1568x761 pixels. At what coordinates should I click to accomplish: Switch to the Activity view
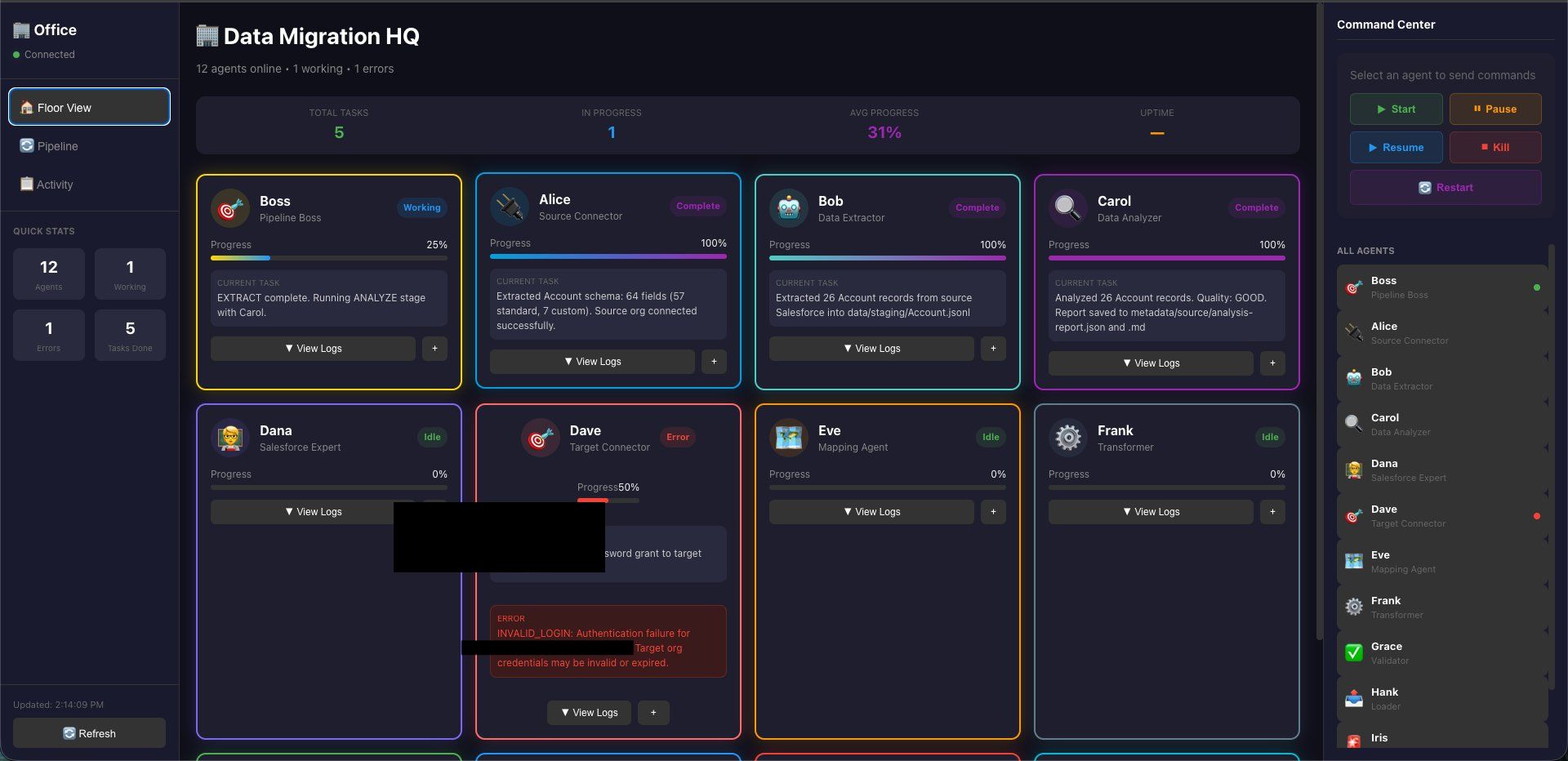[55, 185]
